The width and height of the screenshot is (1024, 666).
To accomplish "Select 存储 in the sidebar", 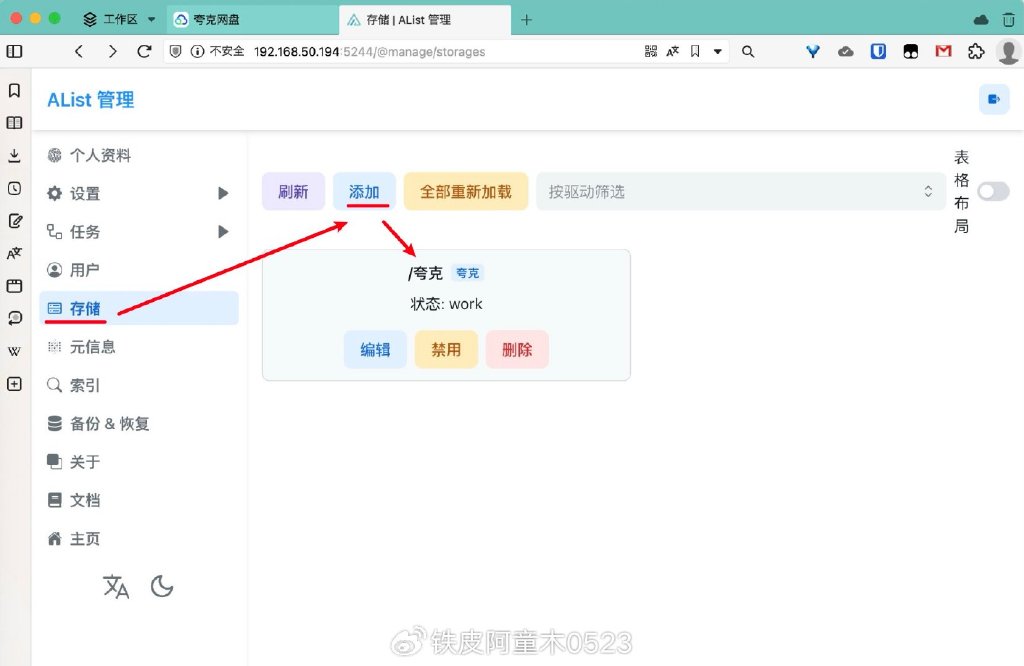I will 138,308.
